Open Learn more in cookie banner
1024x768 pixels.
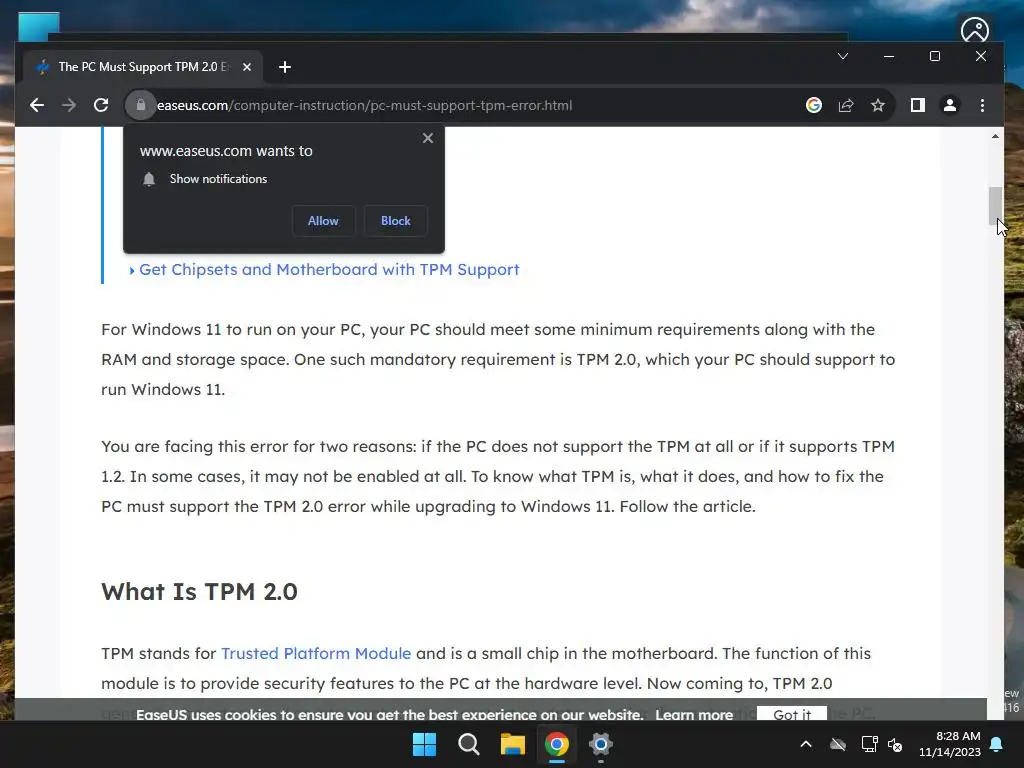pos(694,714)
